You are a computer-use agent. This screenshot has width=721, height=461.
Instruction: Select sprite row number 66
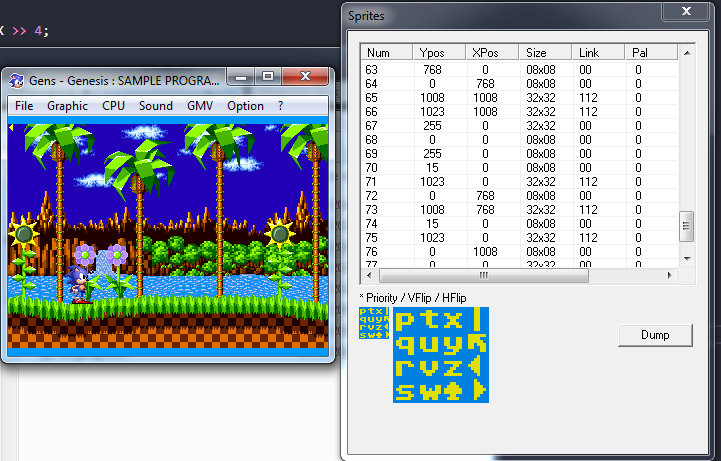[520, 112]
